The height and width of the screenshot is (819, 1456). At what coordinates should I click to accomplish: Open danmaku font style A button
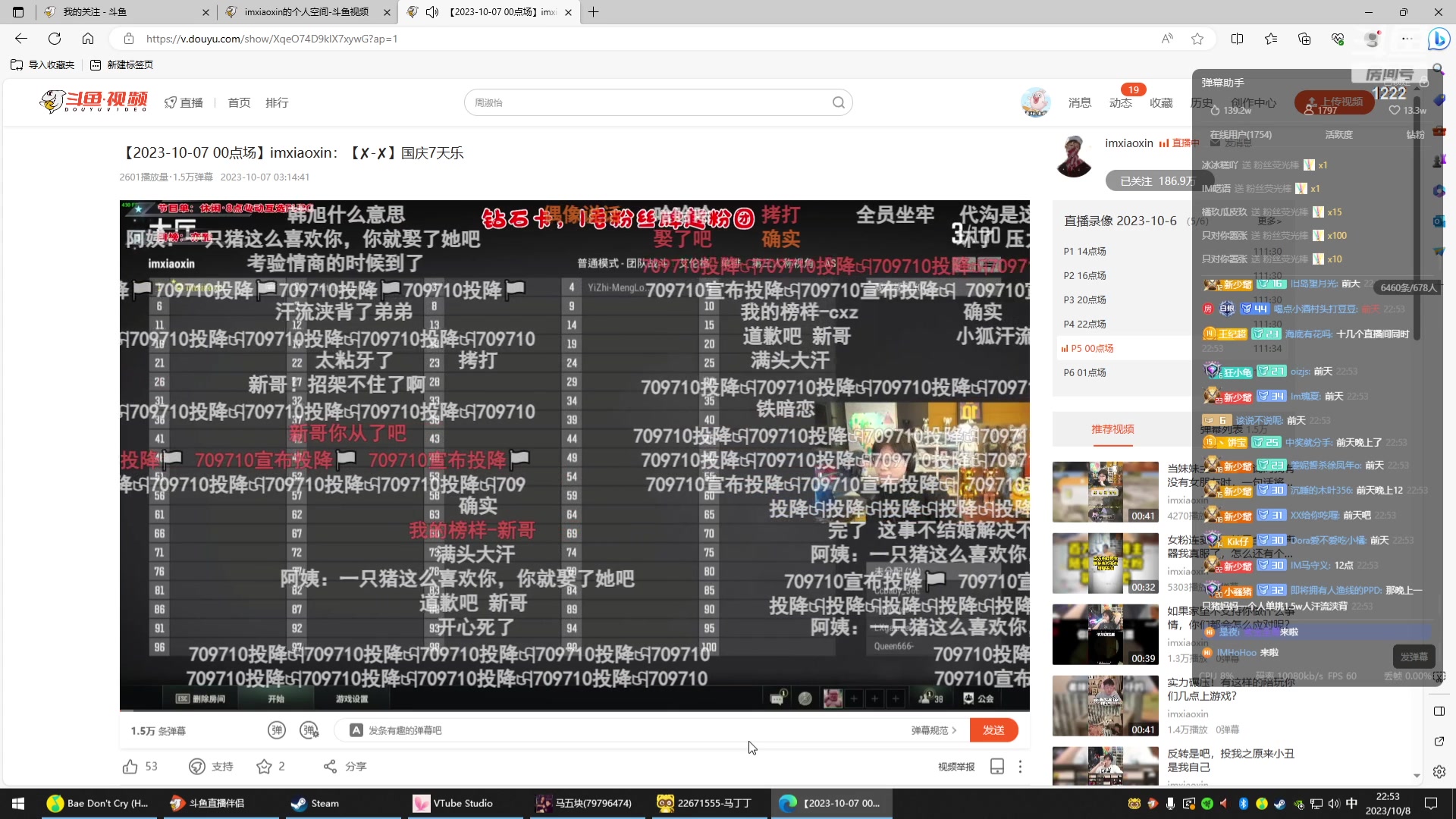click(356, 730)
